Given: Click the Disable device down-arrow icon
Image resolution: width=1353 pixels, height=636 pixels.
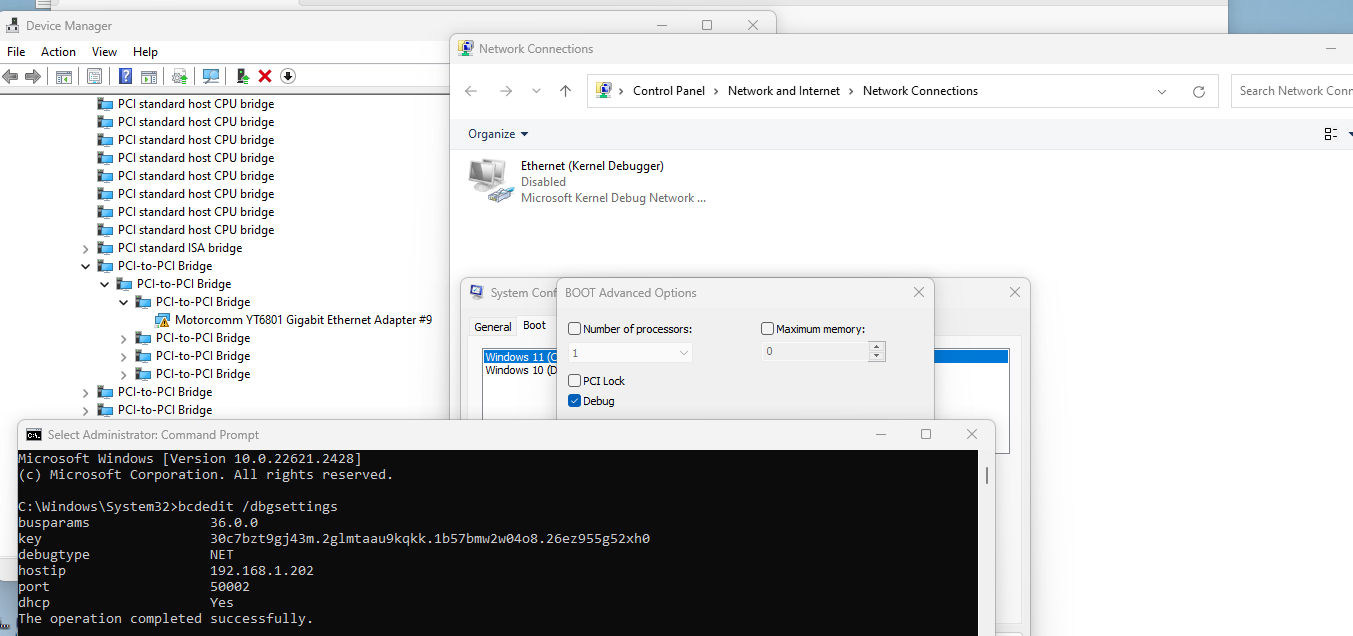Looking at the screenshot, I should click(x=288, y=76).
